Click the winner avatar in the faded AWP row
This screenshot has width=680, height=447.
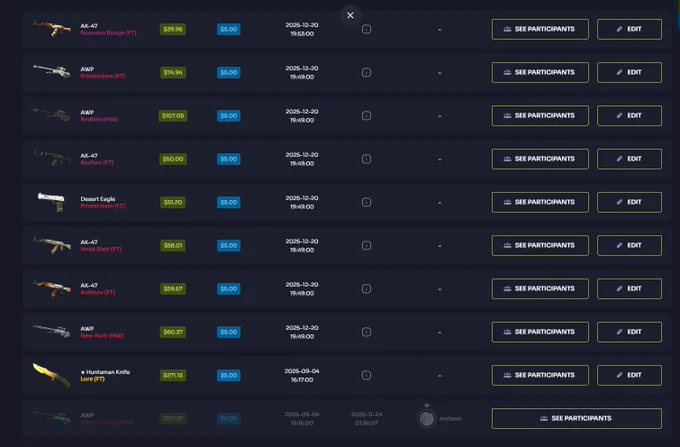pos(427,418)
